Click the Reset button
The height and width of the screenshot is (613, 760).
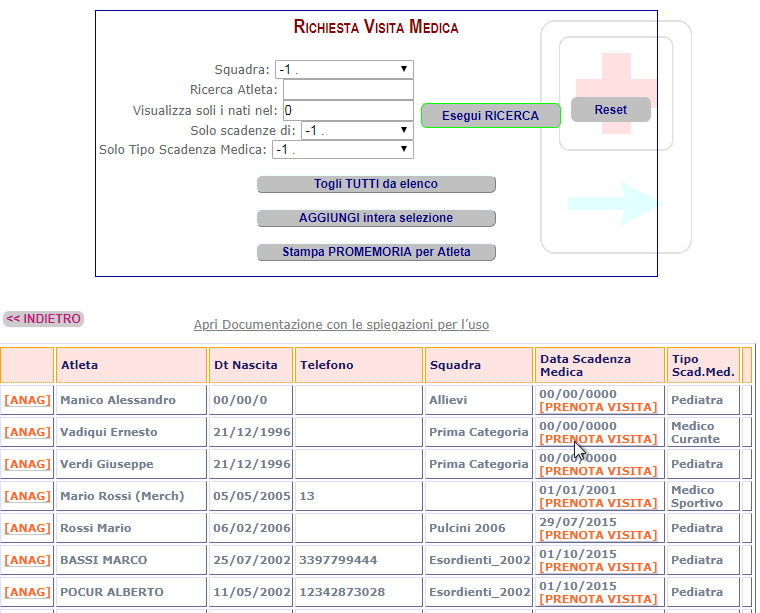611,110
